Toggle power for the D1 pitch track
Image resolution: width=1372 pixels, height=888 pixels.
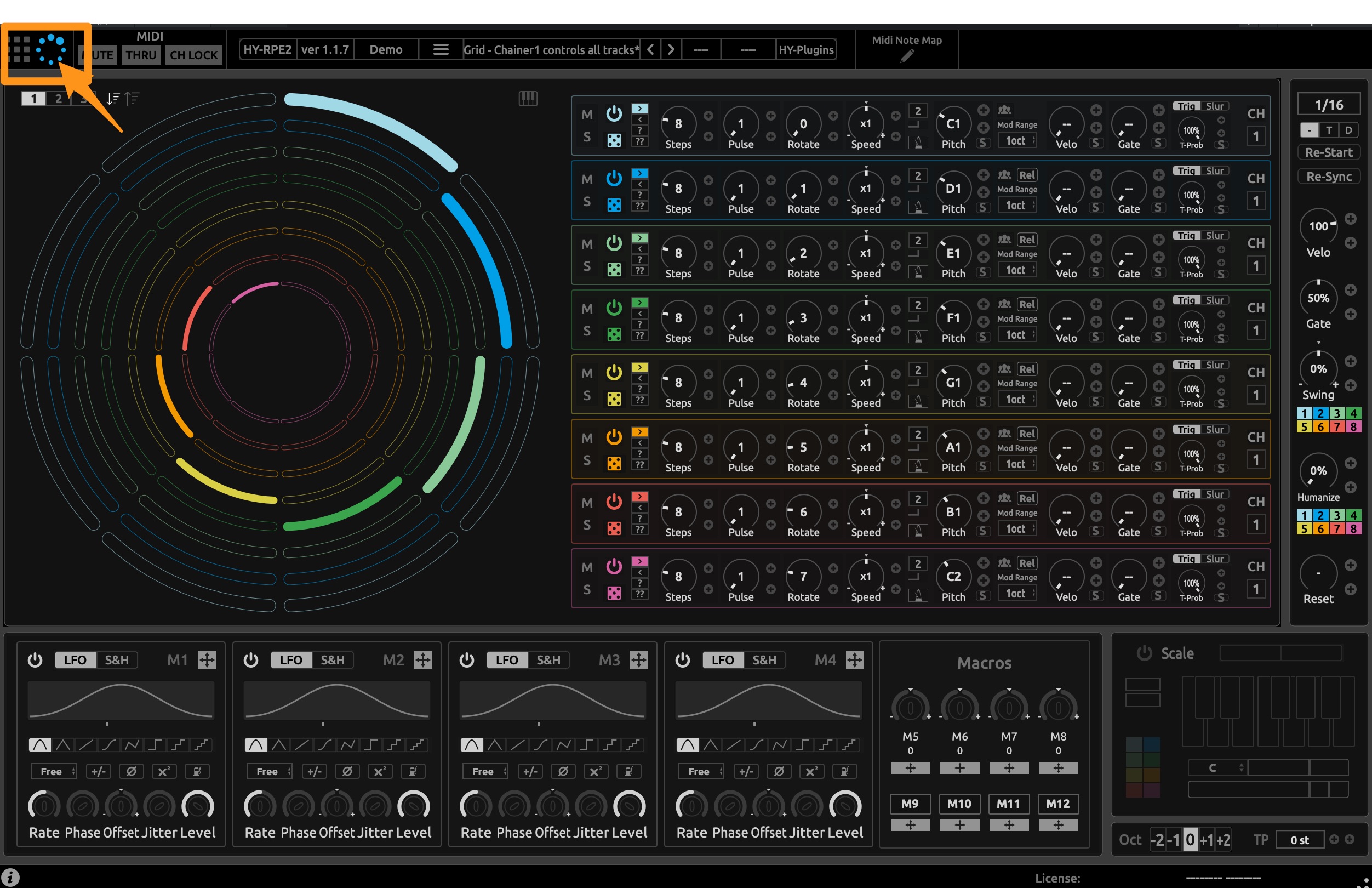click(614, 178)
